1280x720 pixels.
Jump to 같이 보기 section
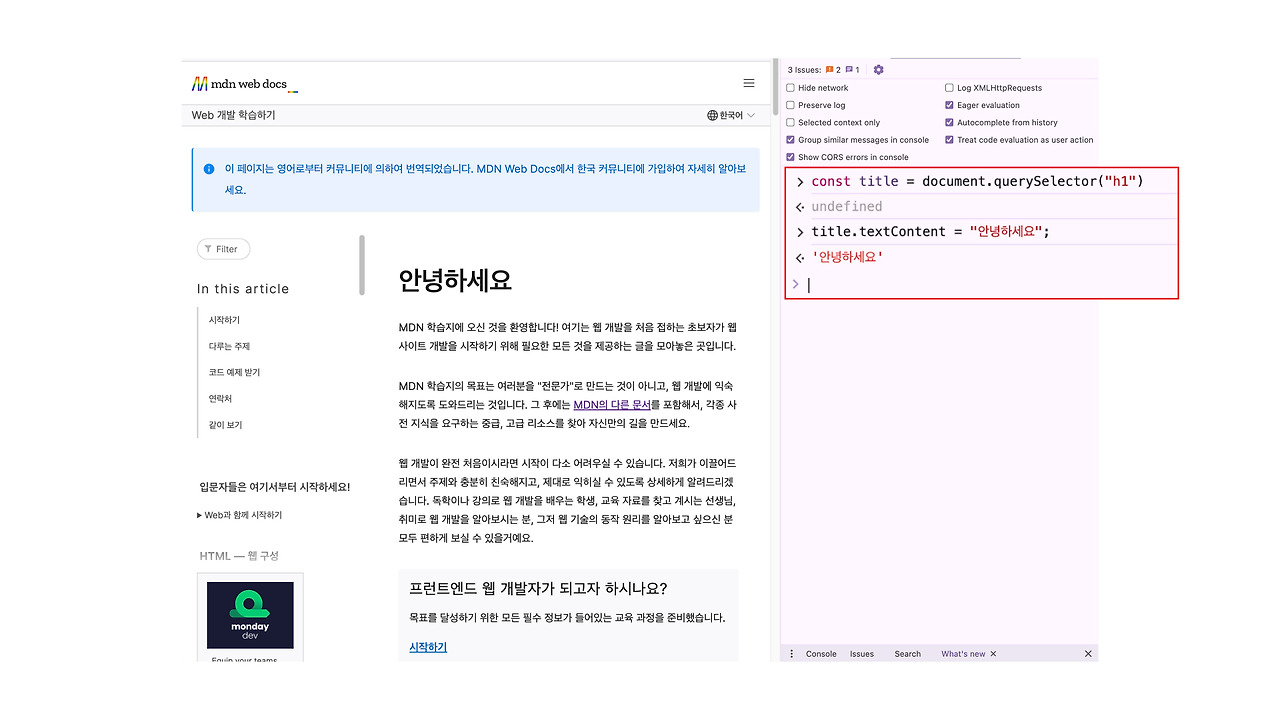pos(225,425)
